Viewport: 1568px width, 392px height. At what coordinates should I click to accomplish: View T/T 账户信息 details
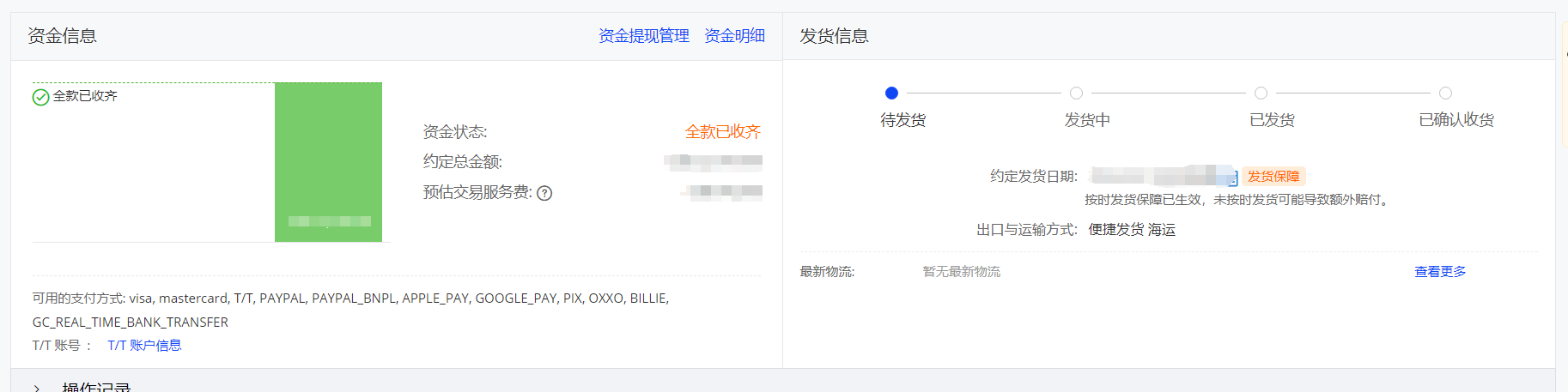(x=144, y=346)
